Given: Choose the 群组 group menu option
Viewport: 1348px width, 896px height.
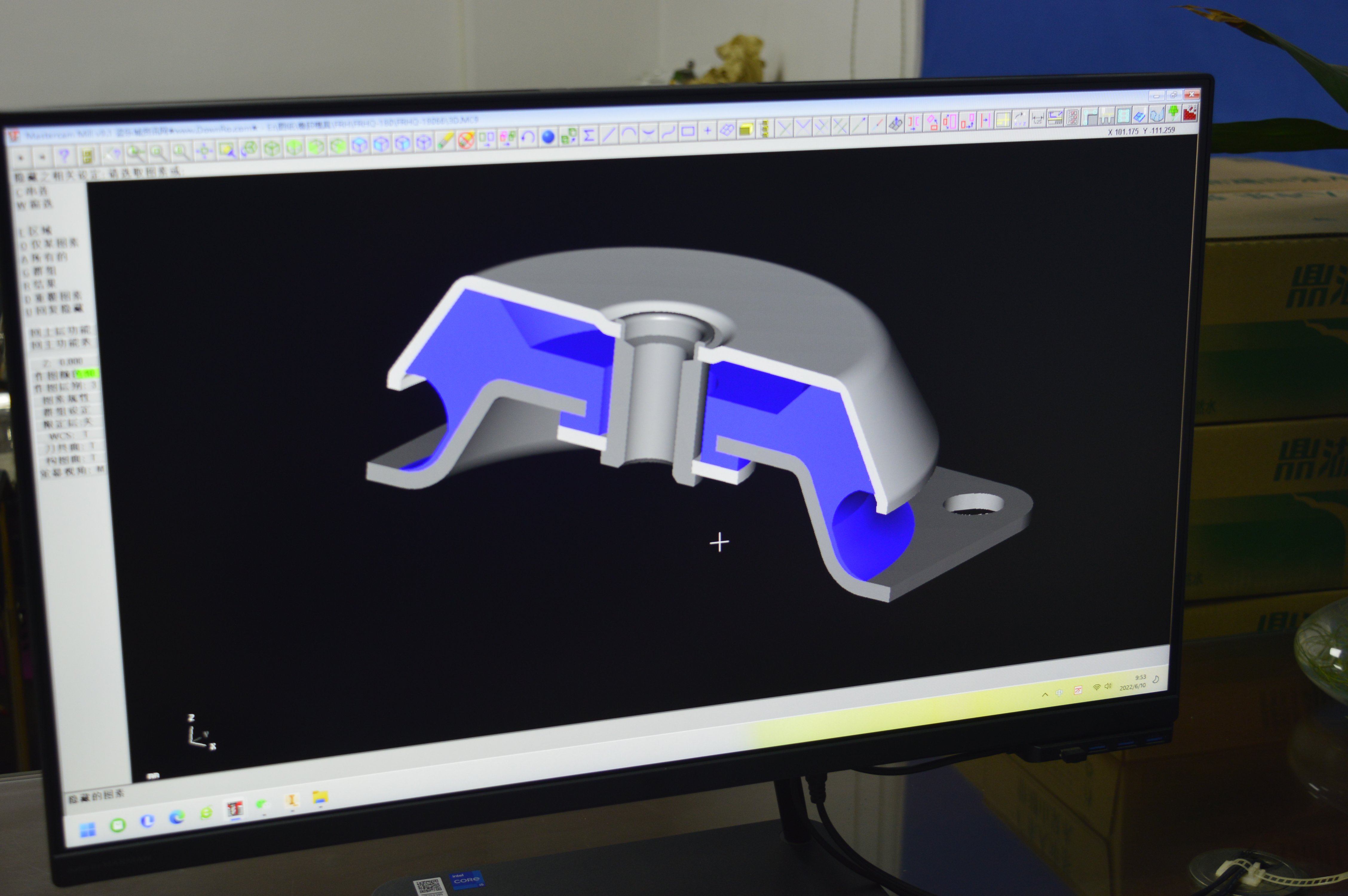Looking at the screenshot, I should point(40,271).
